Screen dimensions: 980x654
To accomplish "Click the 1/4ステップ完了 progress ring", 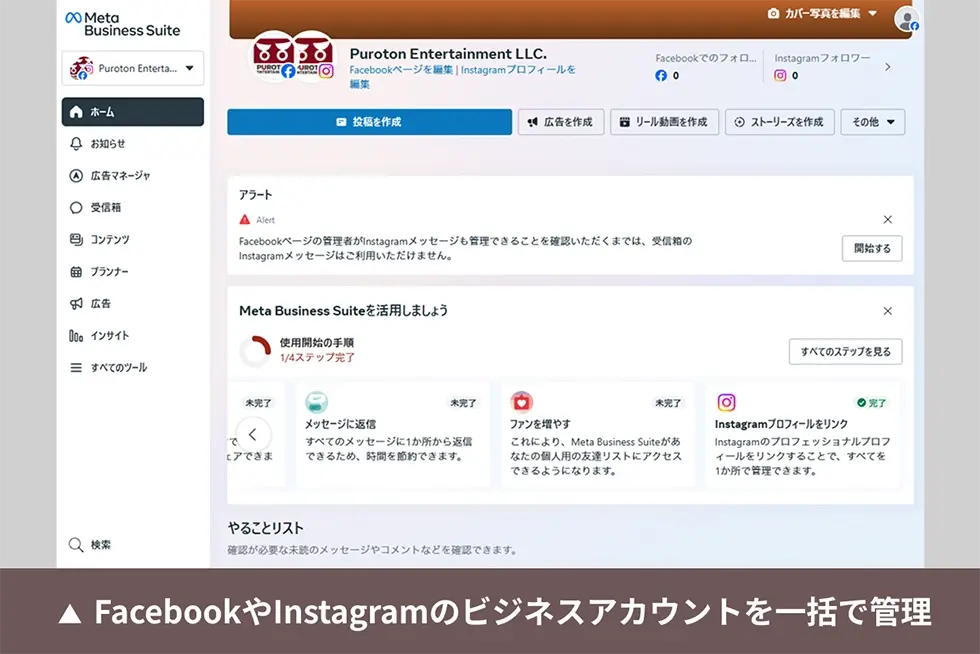I will (255, 351).
